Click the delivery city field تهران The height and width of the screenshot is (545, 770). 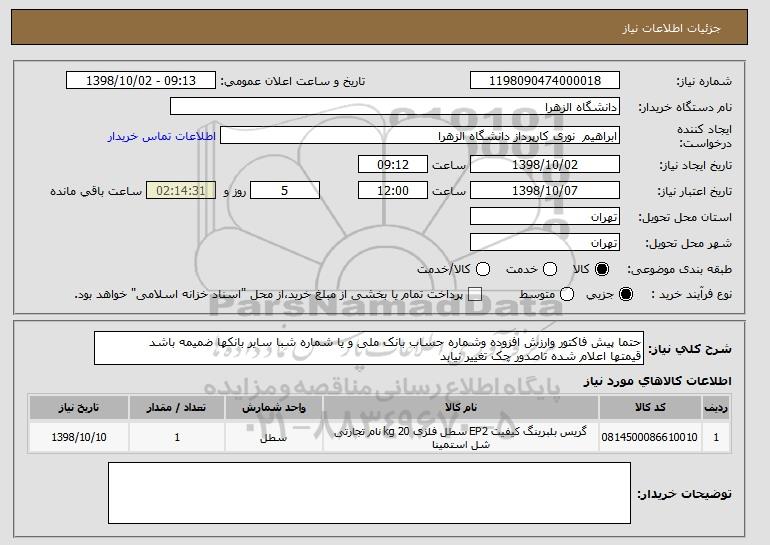tap(545, 243)
